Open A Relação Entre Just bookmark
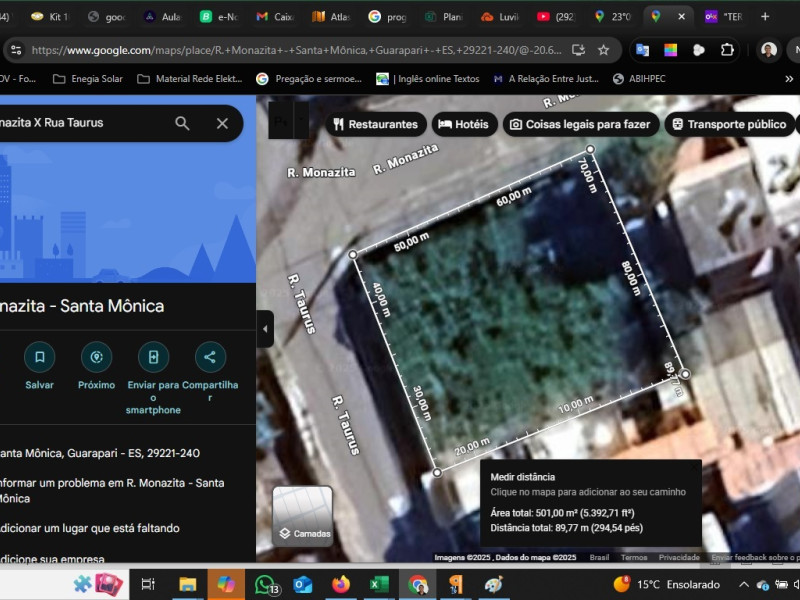This screenshot has height=600, width=800. click(546, 79)
